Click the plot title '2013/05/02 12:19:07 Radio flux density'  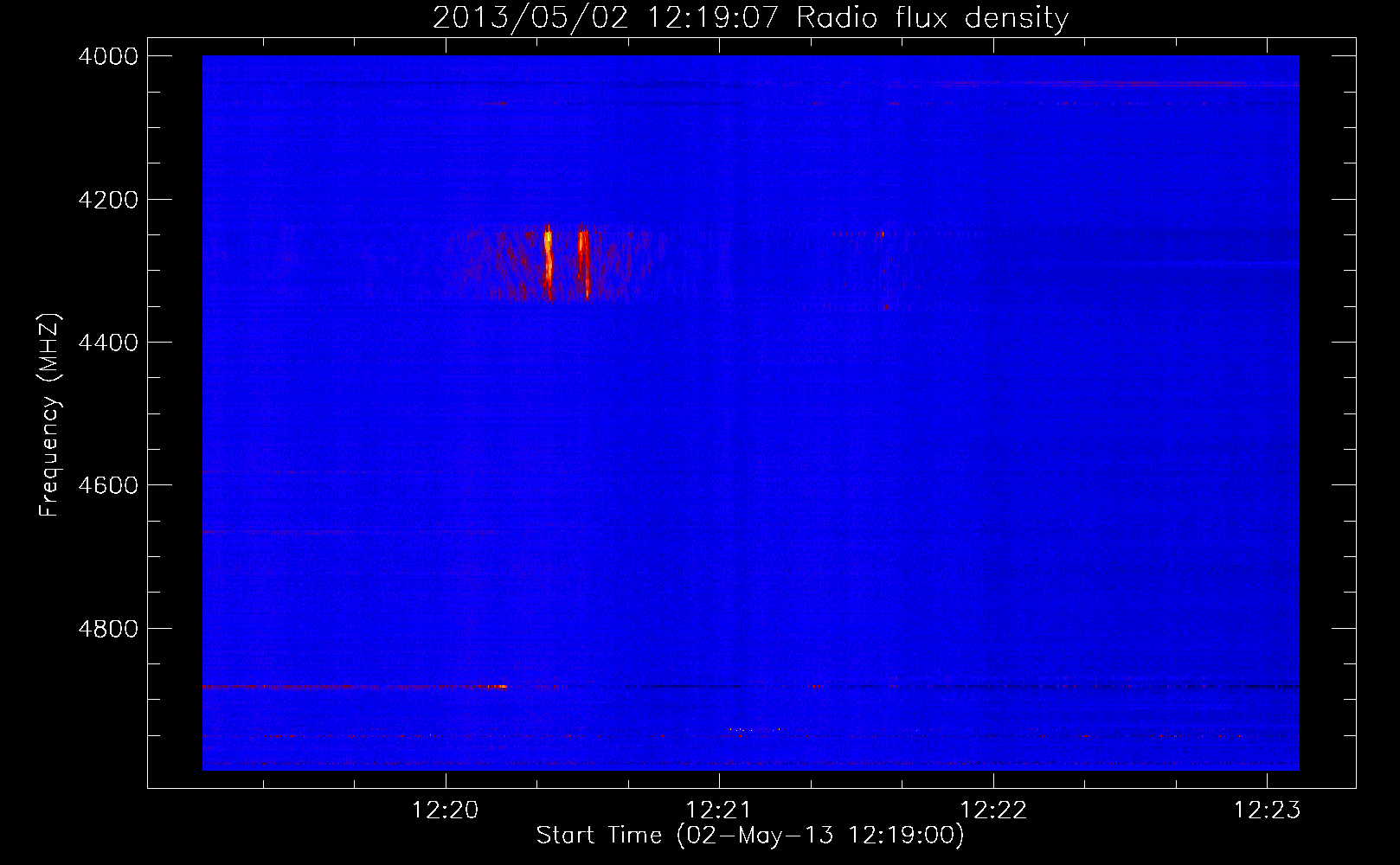750,17
